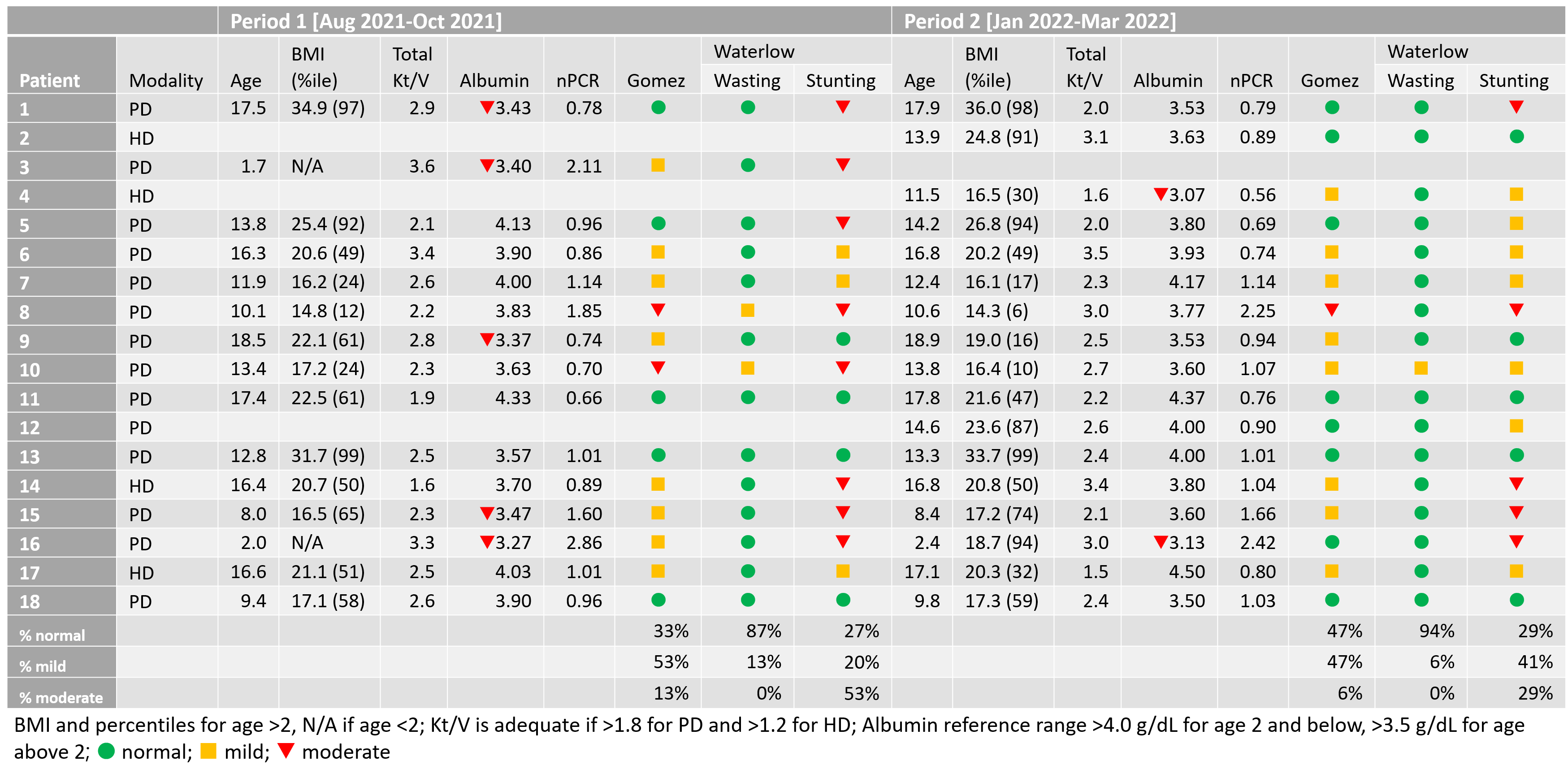
Task: Click the '41%' mild Stunting value
Action: tap(1535, 662)
